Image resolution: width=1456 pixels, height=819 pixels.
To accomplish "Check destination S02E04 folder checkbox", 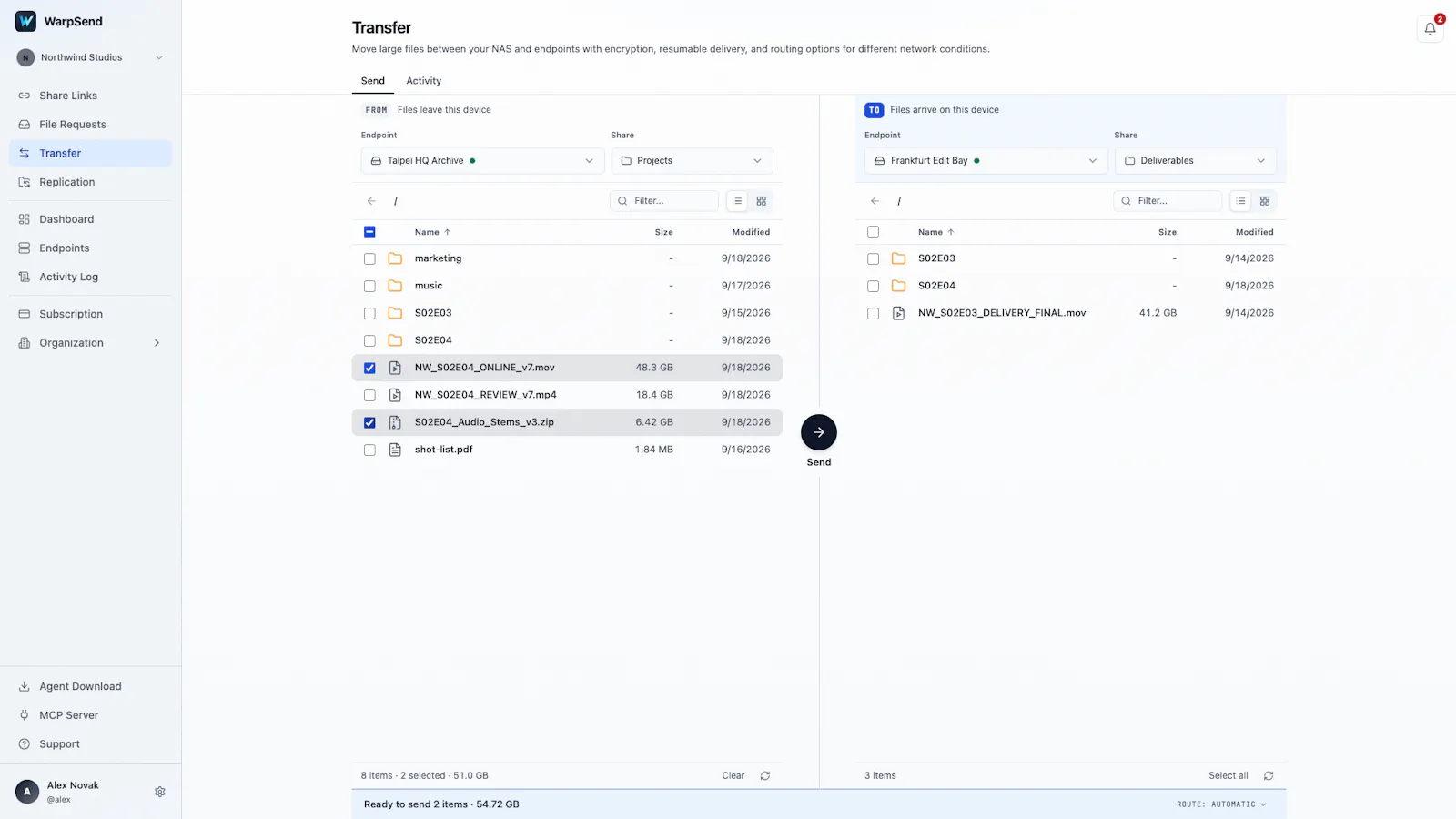I will [x=873, y=286].
